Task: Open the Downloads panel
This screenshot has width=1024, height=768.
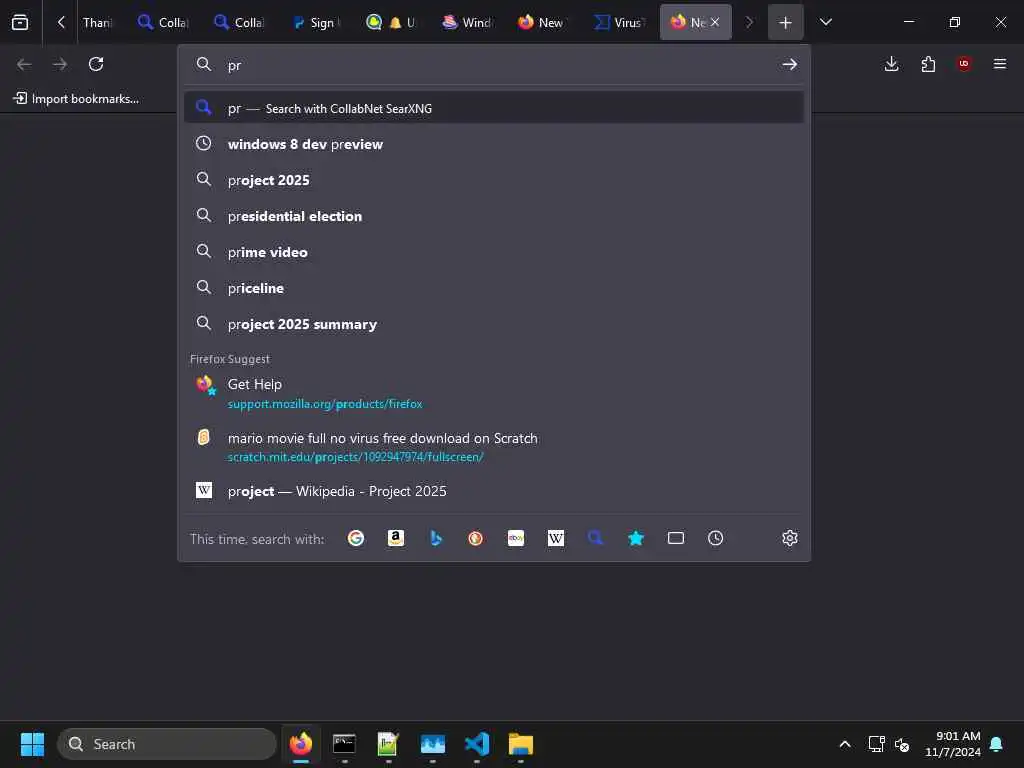Action: (891, 64)
